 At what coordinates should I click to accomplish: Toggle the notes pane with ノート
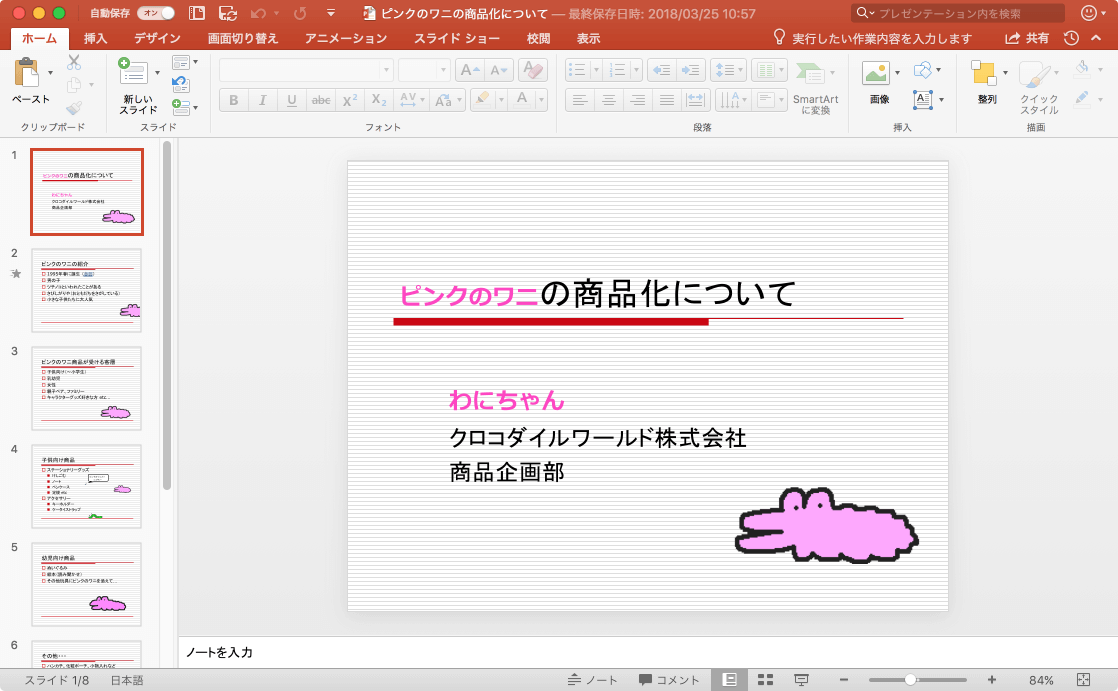click(592, 680)
